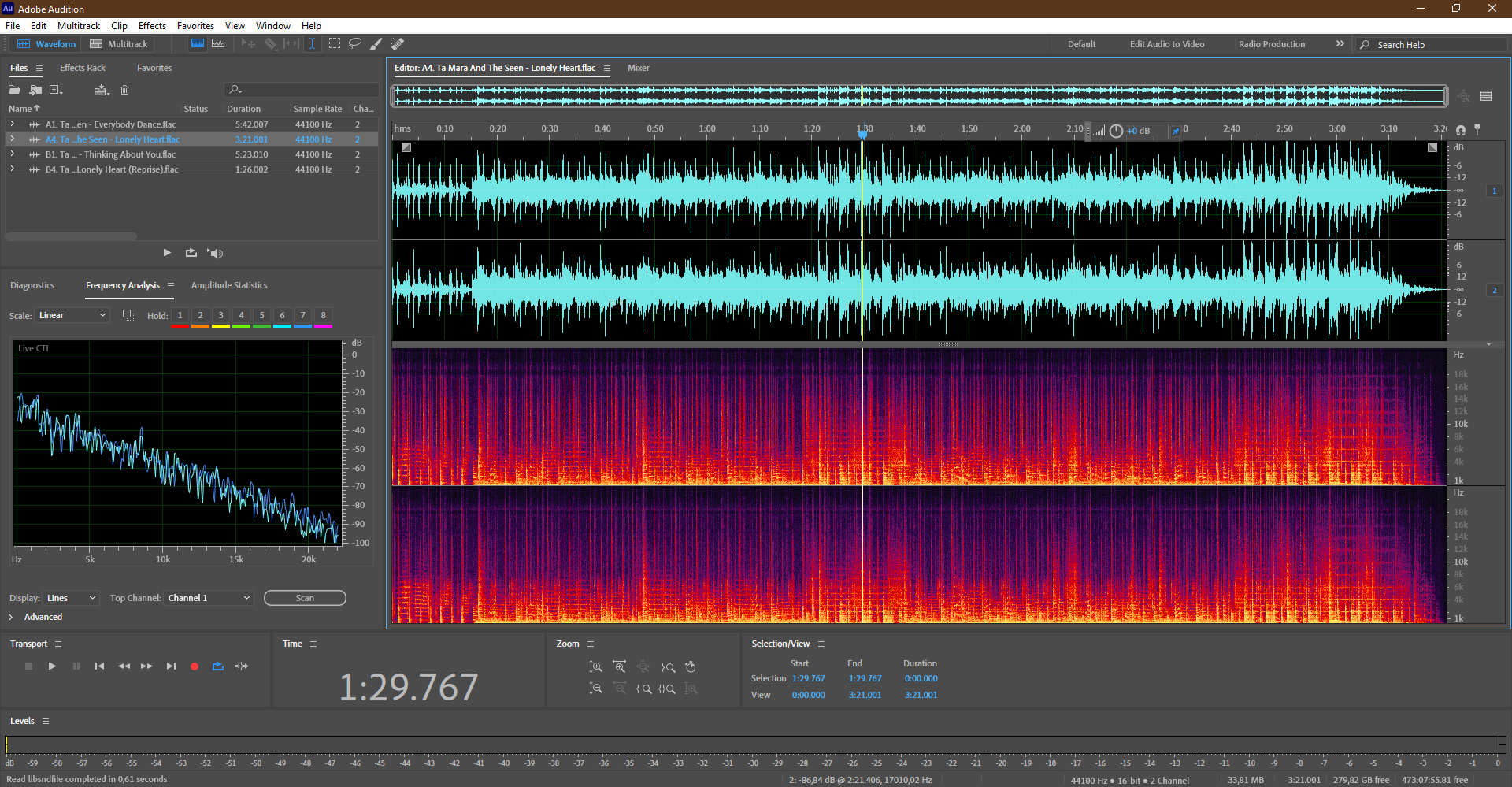Play the selected file preview in Files panel
Screen dimensions: 1512x787
click(x=167, y=253)
